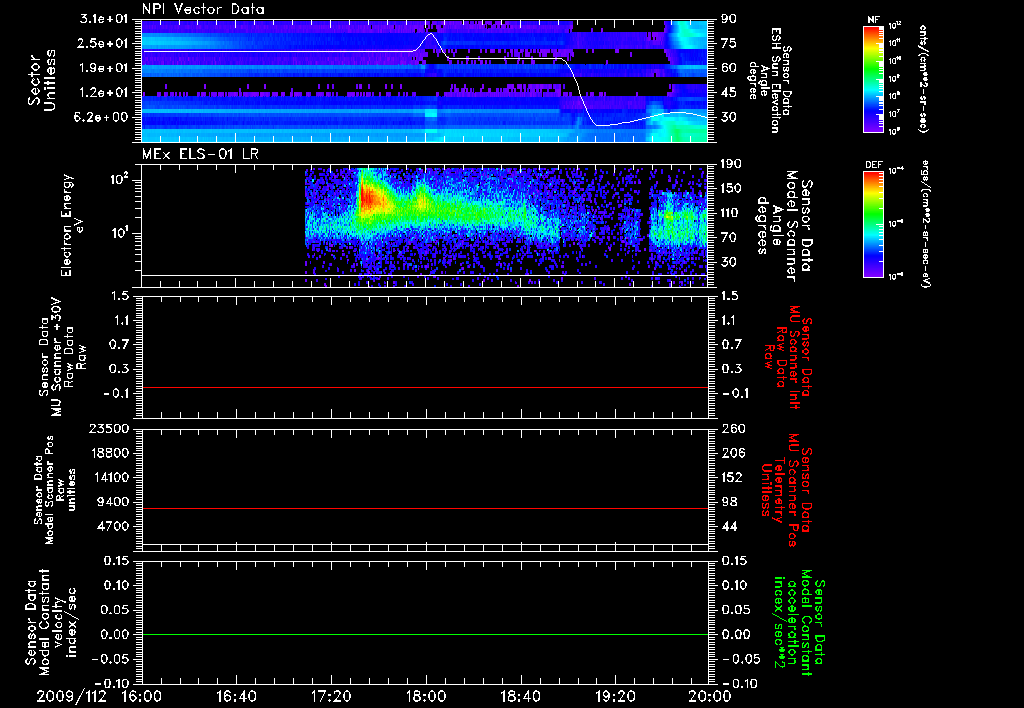This screenshot has height=708, width=1024.
Task: Click the 18:00 time axis label
Action: tap(426, 696)
